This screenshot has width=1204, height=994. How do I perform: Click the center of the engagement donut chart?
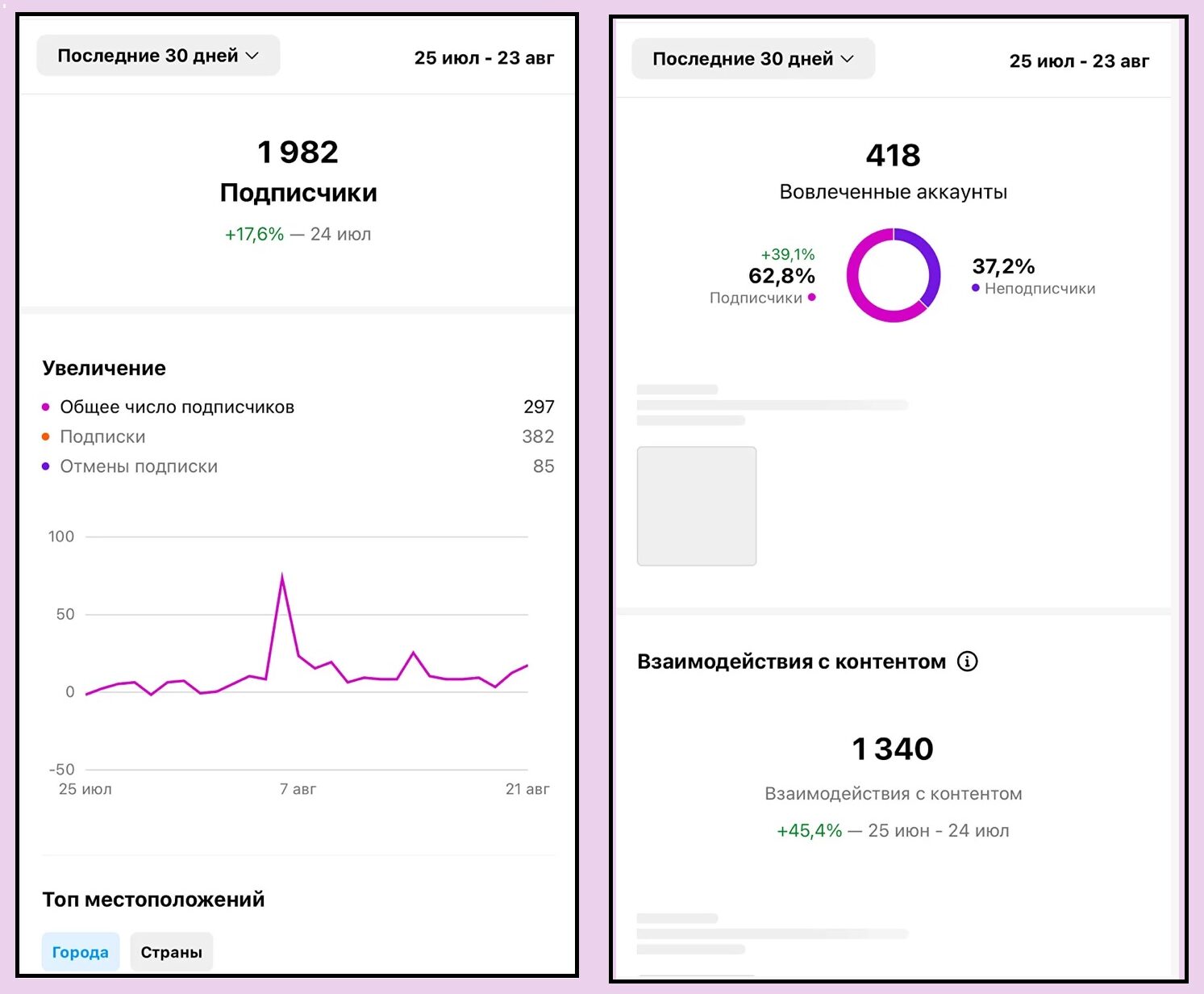[893, 275]
